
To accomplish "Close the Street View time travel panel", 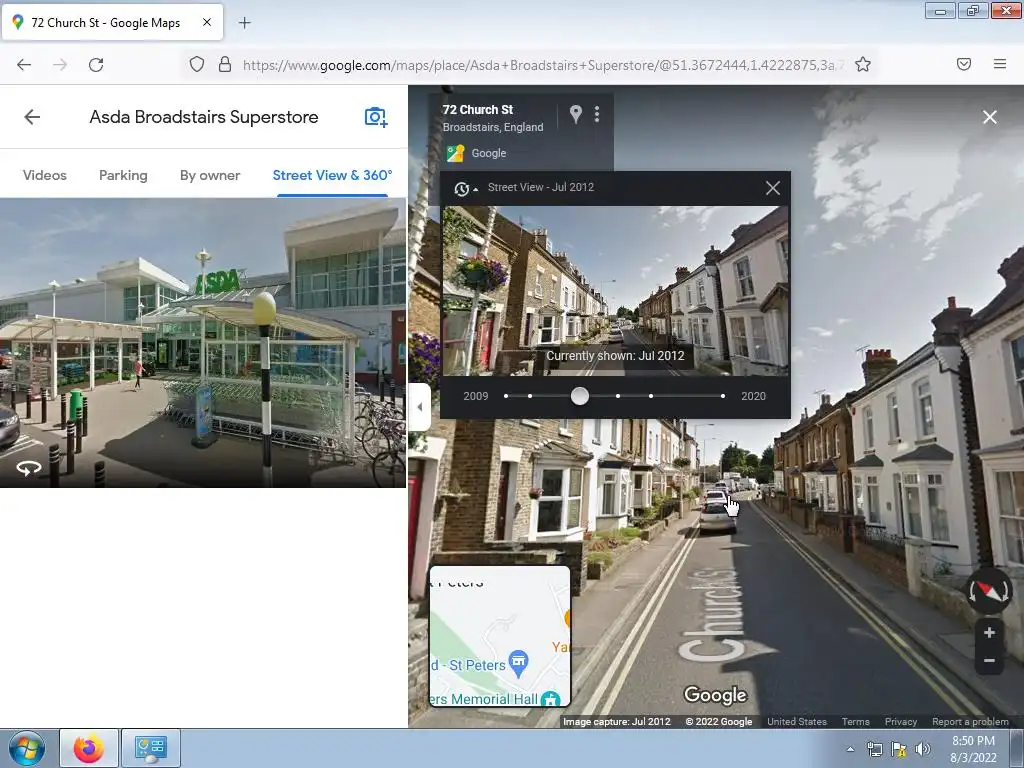I will pos(773,188).
